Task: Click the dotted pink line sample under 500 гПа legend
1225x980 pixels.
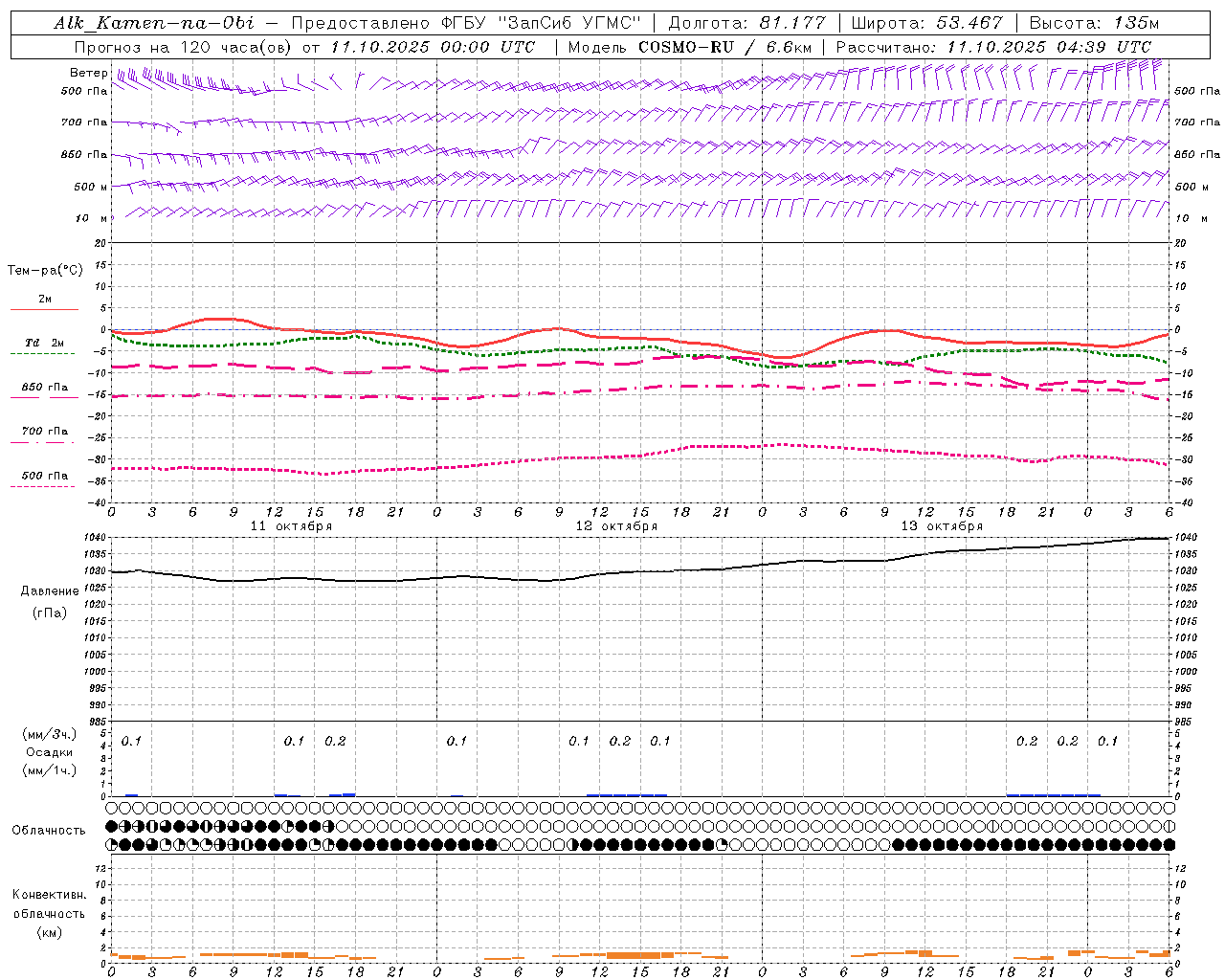Action: 42,487
